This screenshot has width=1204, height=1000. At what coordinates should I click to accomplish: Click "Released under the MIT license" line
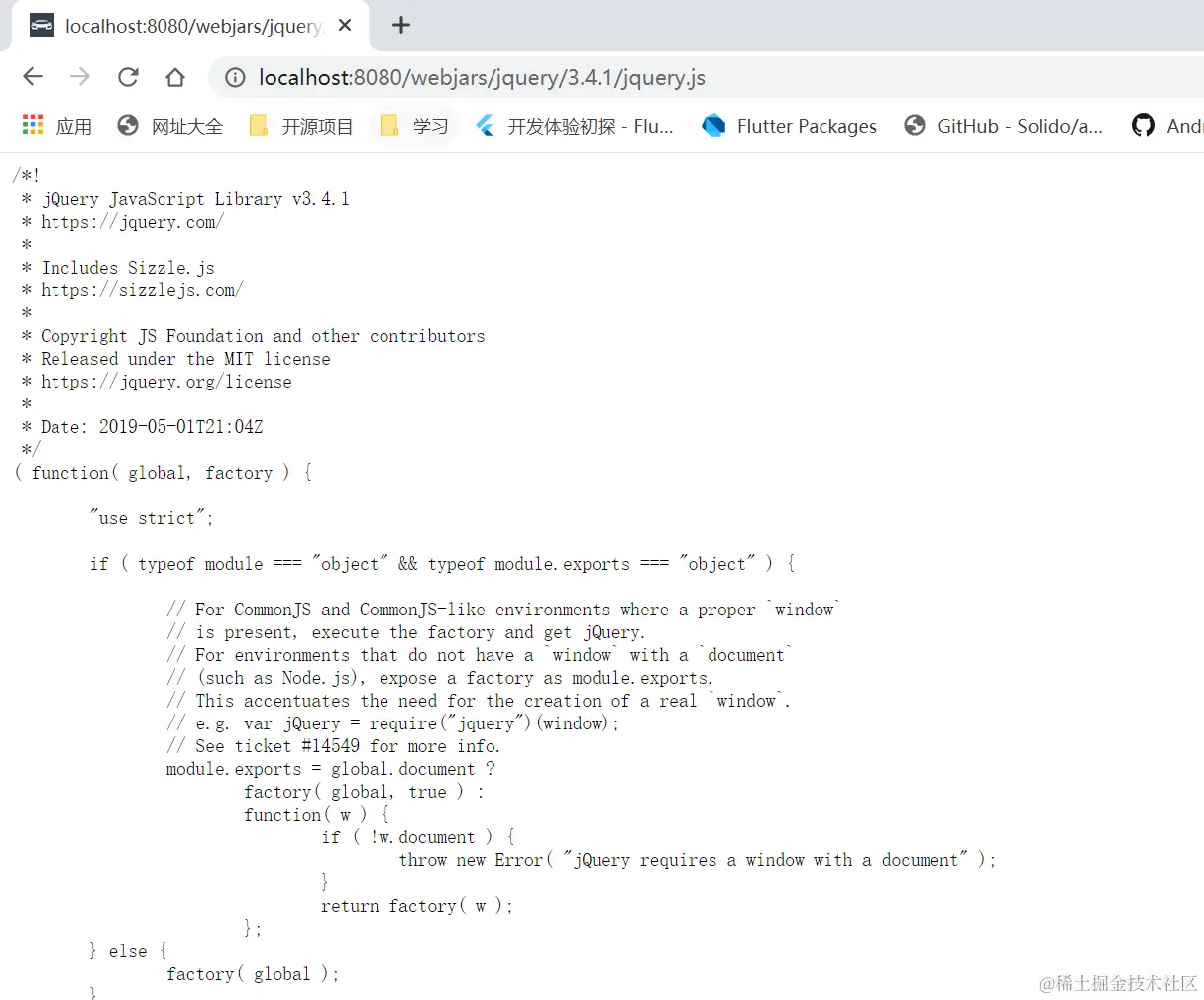185,359
